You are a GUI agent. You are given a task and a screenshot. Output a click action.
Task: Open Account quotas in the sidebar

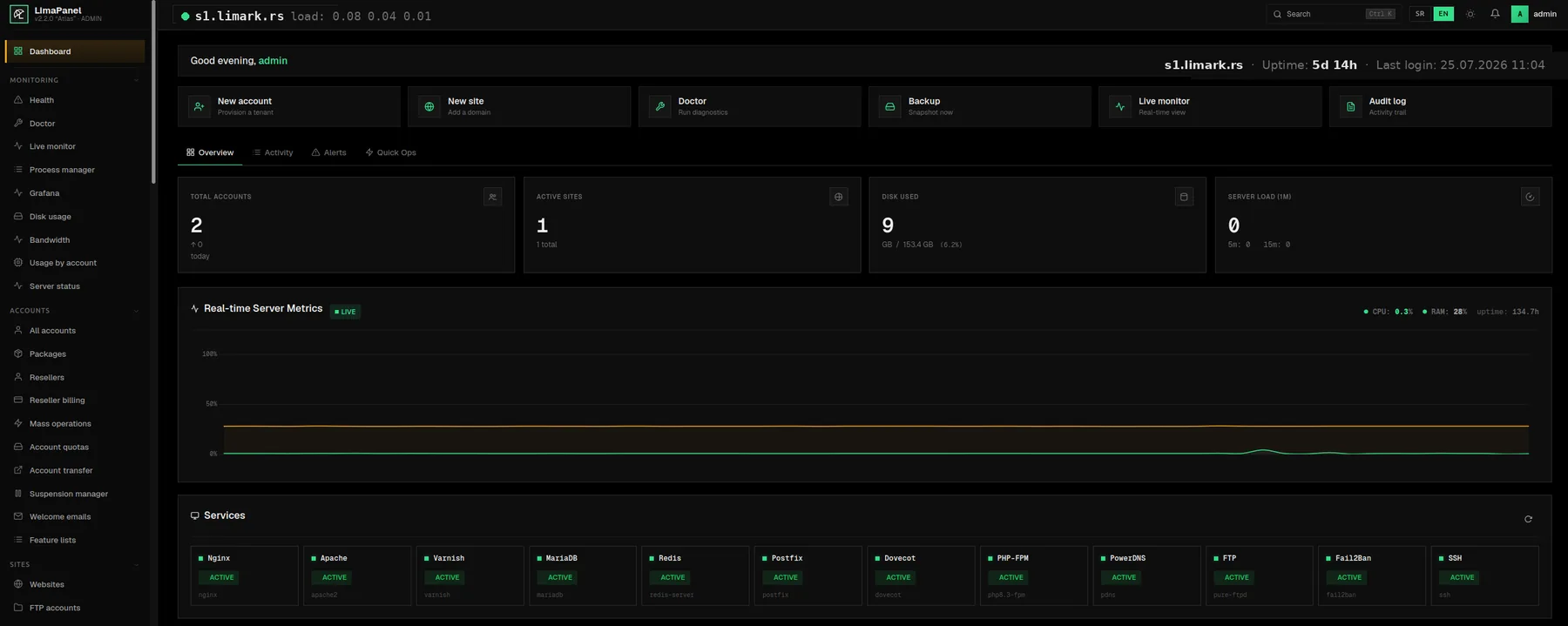75,447
